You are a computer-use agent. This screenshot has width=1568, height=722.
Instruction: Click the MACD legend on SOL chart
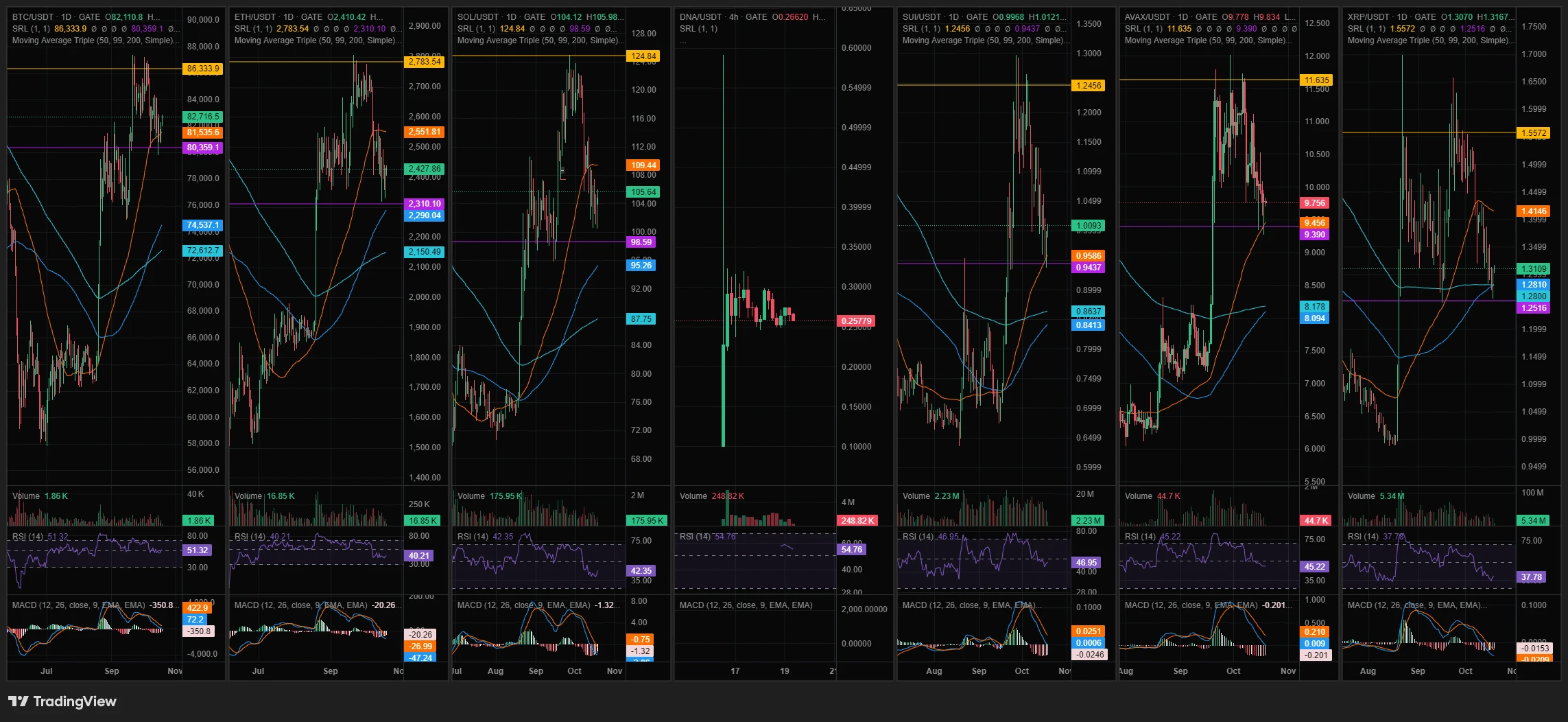point(536,605)
